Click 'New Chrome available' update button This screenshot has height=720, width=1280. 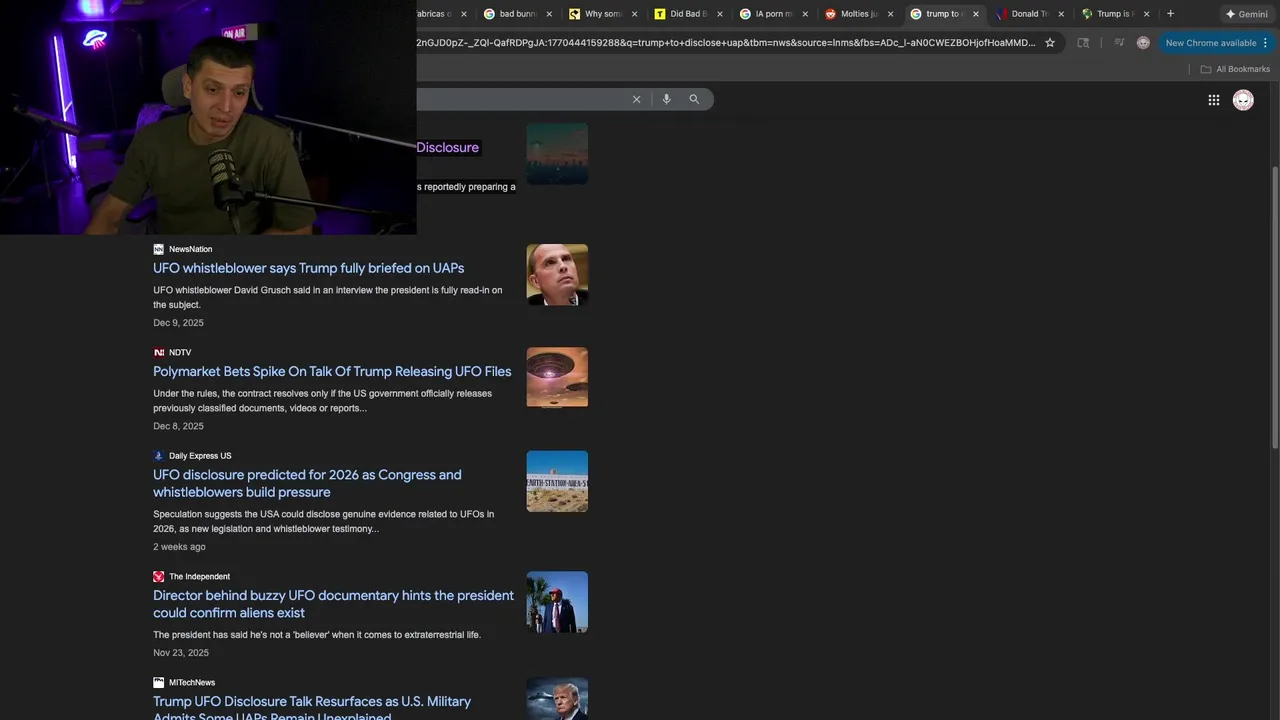click(x=1210, y=43)
